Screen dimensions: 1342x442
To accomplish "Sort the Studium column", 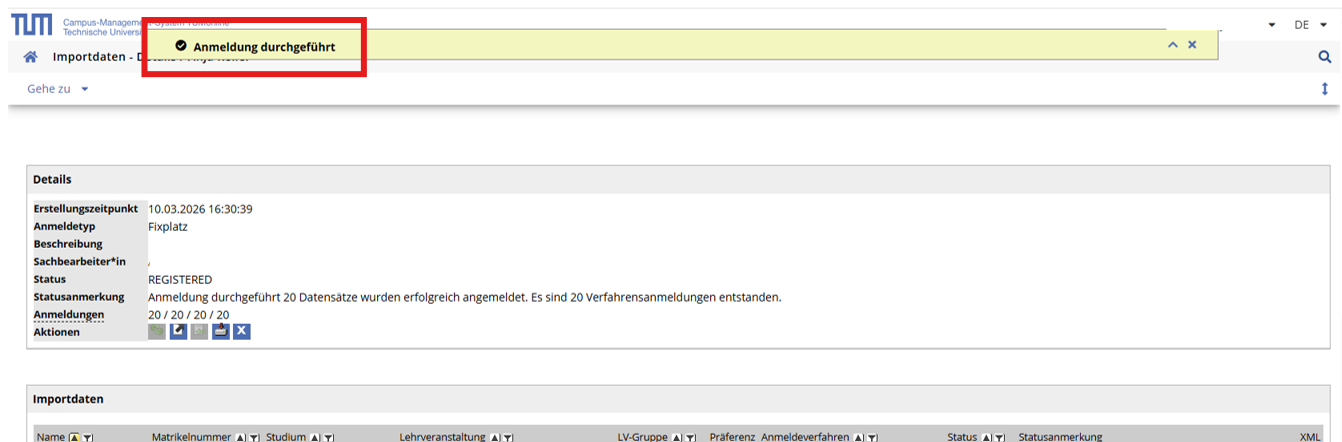I will [x=315, y=438].
